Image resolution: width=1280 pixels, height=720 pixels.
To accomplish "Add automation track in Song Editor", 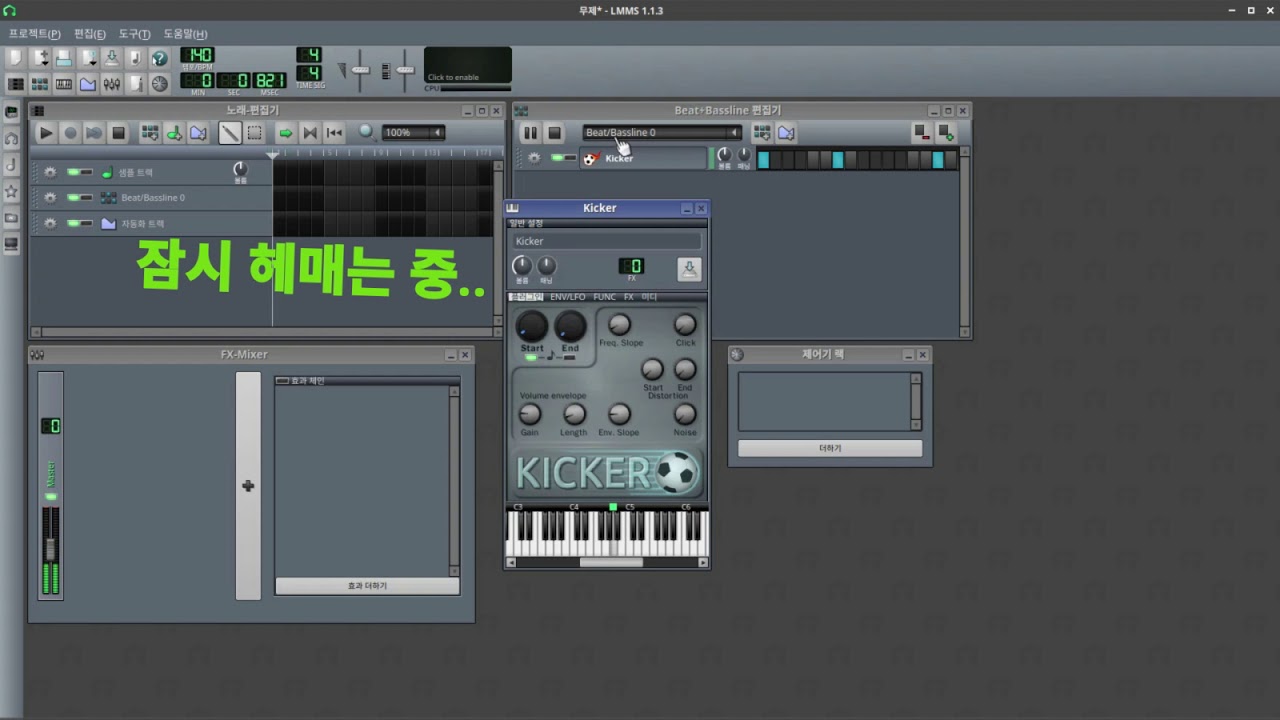I will pyautogui.click(x=198, y=132).
